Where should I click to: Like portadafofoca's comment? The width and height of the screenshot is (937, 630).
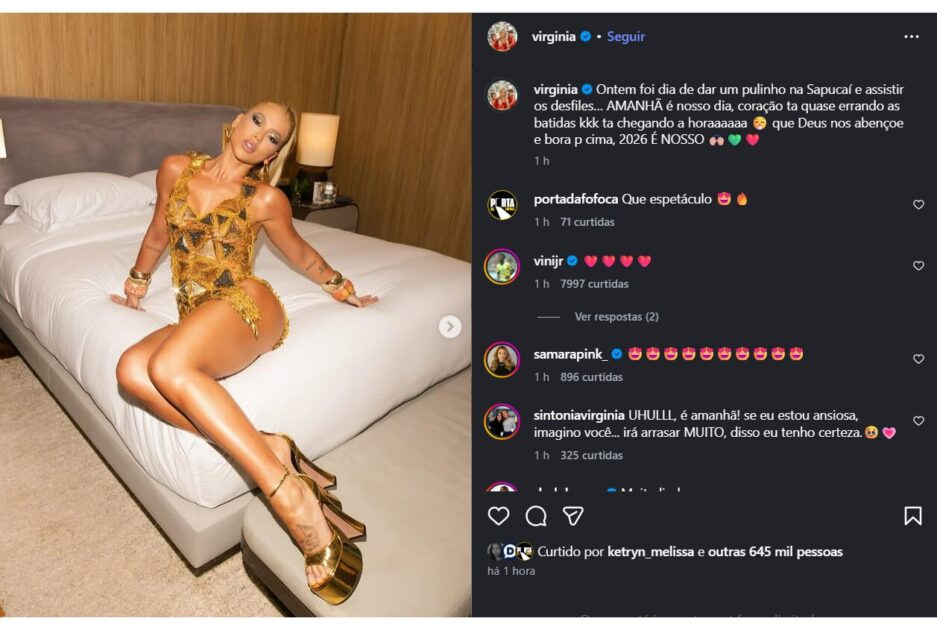click(x=918, y=205)
